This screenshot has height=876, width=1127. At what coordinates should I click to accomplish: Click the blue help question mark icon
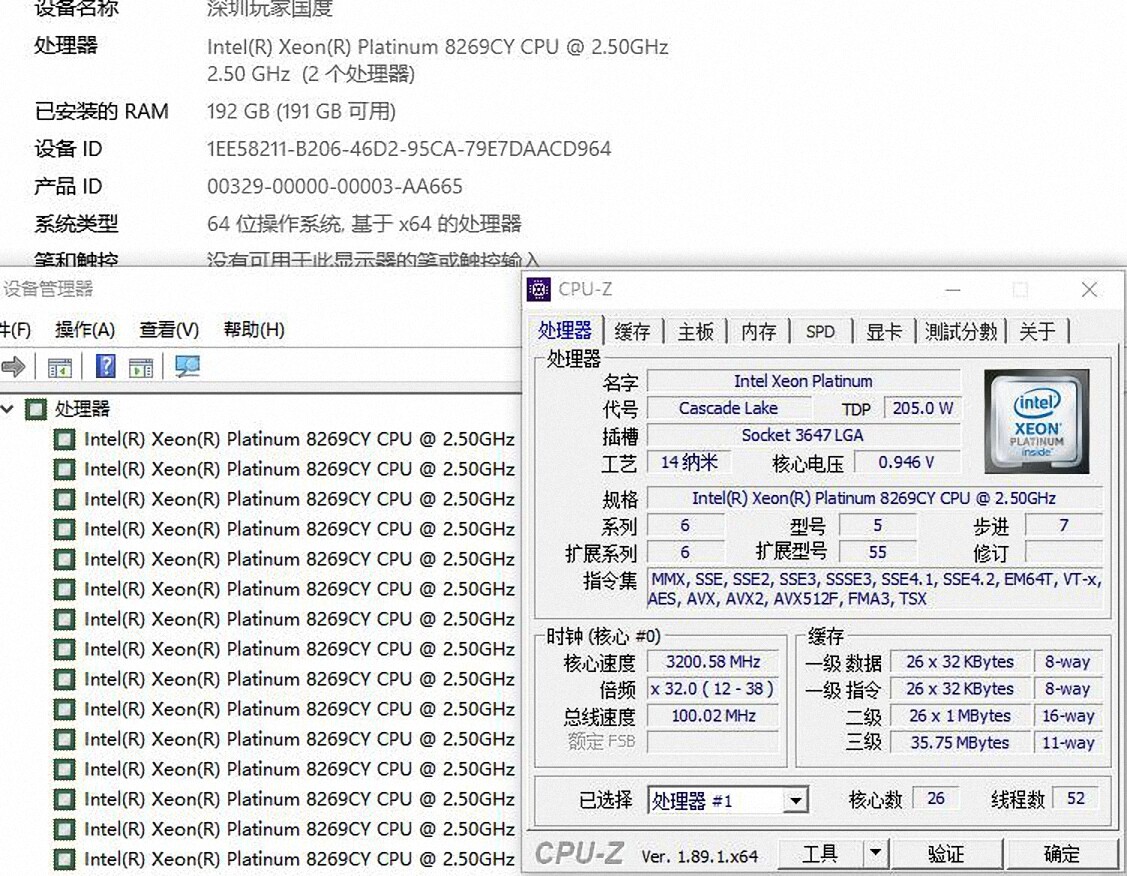pos(105,366)
